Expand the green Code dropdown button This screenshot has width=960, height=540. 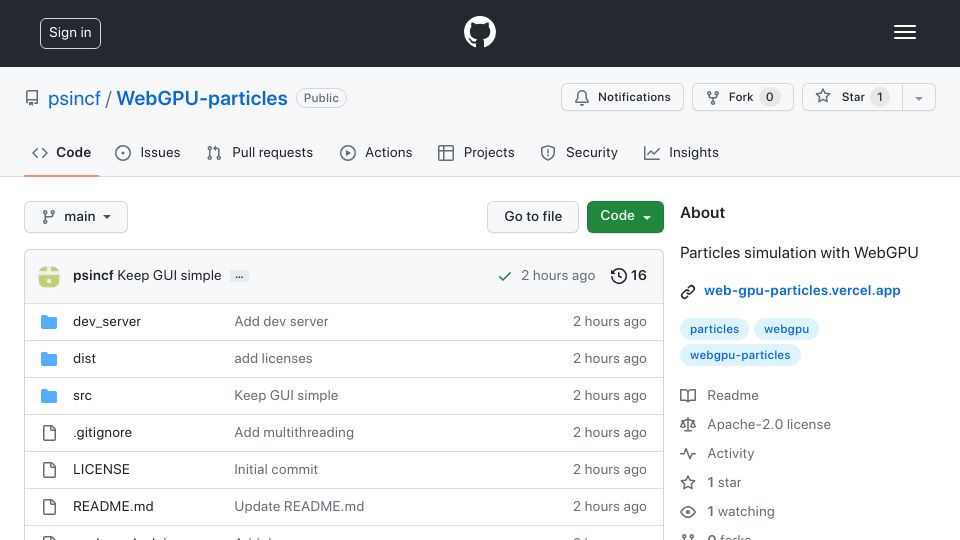click(625, 217)
